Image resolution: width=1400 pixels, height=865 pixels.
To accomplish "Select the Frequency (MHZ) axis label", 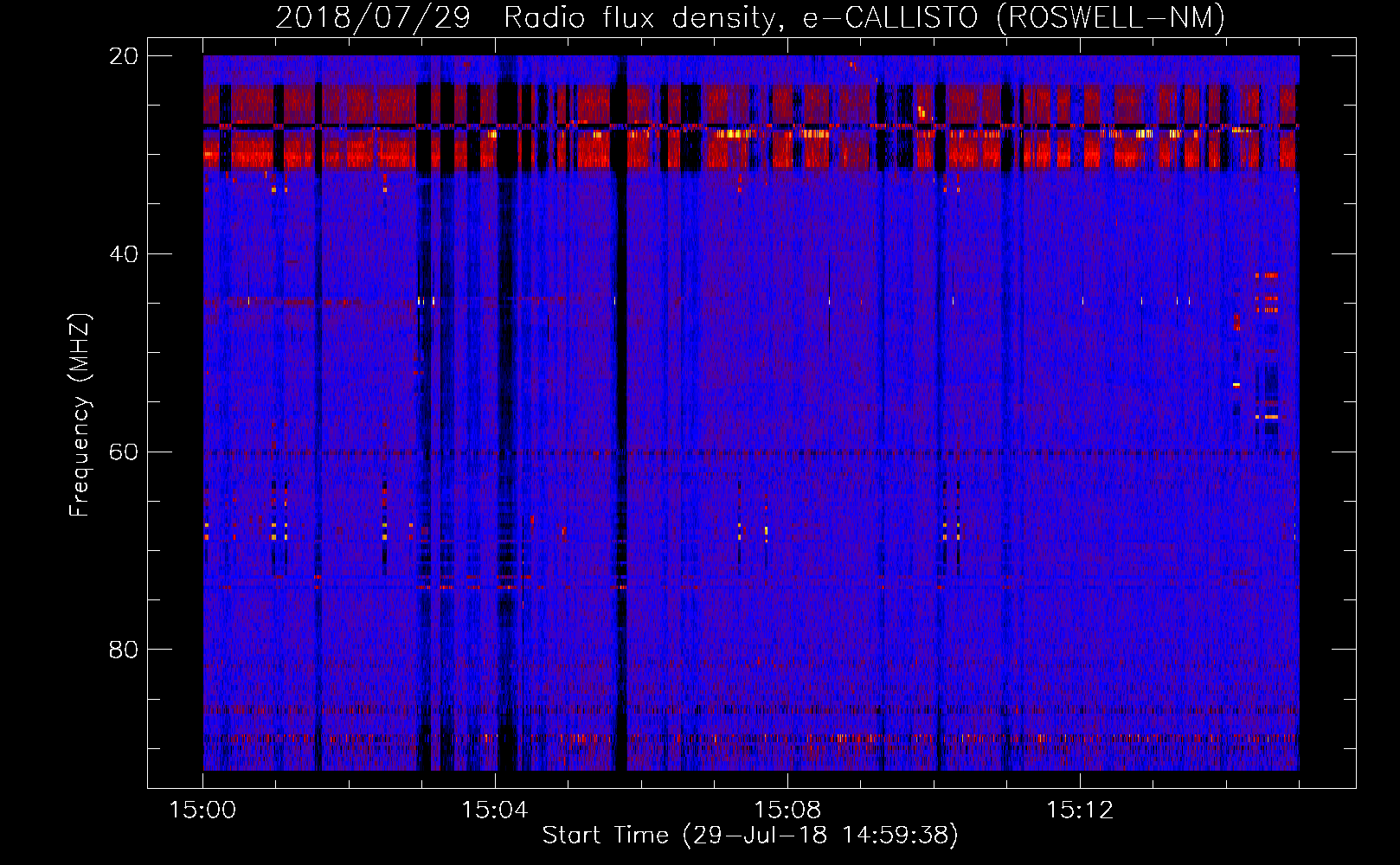I will (x=80, y=414).
